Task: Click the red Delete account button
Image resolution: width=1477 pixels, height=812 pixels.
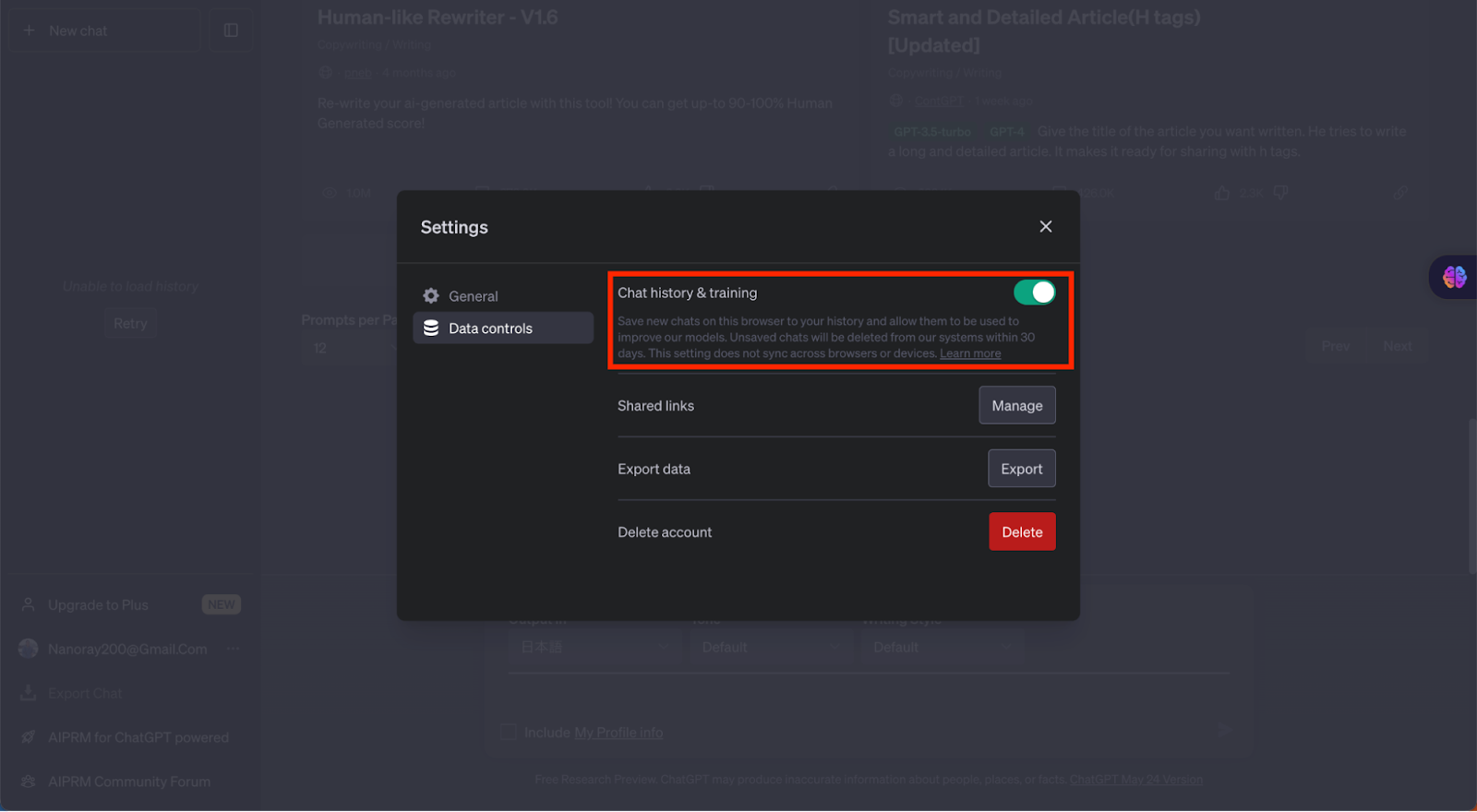Action: click(1022, 531)
